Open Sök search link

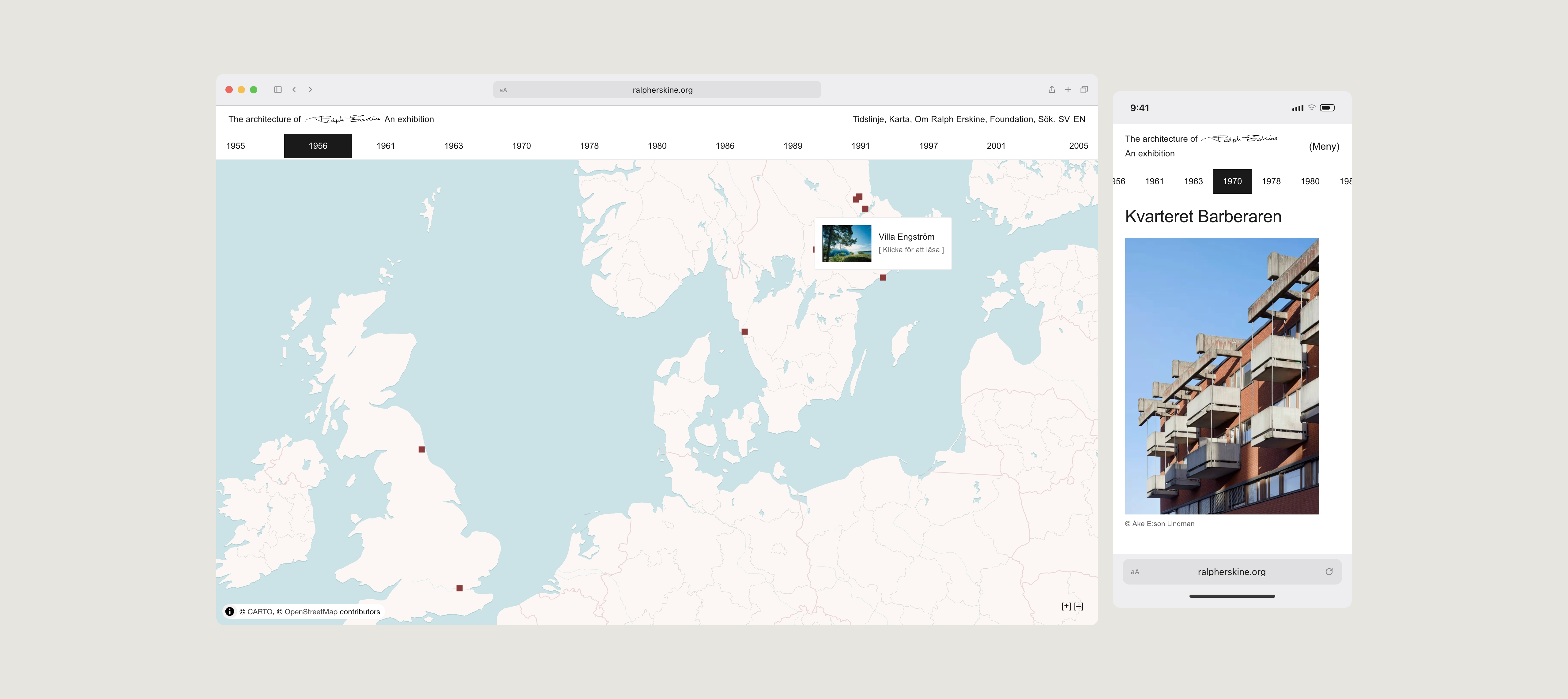tap(1046, 119)
